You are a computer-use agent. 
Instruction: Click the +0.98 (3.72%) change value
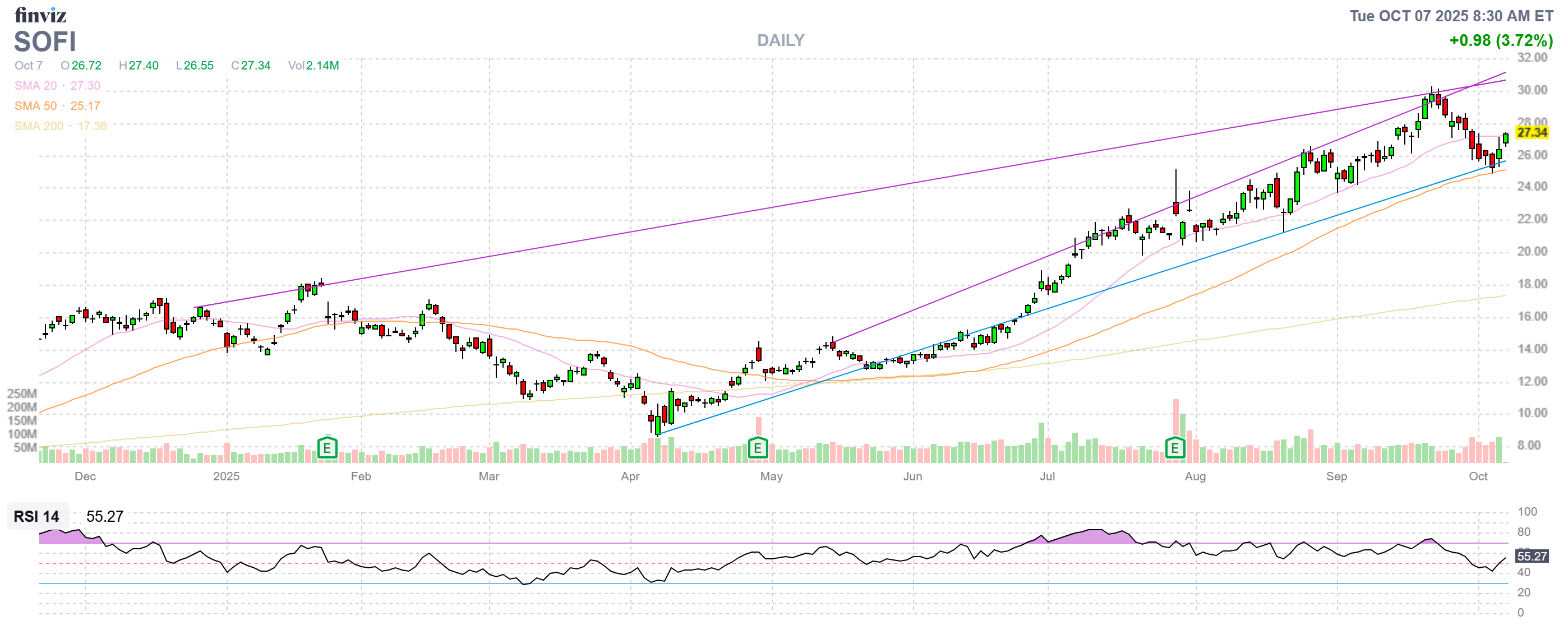coord(1501,41)
